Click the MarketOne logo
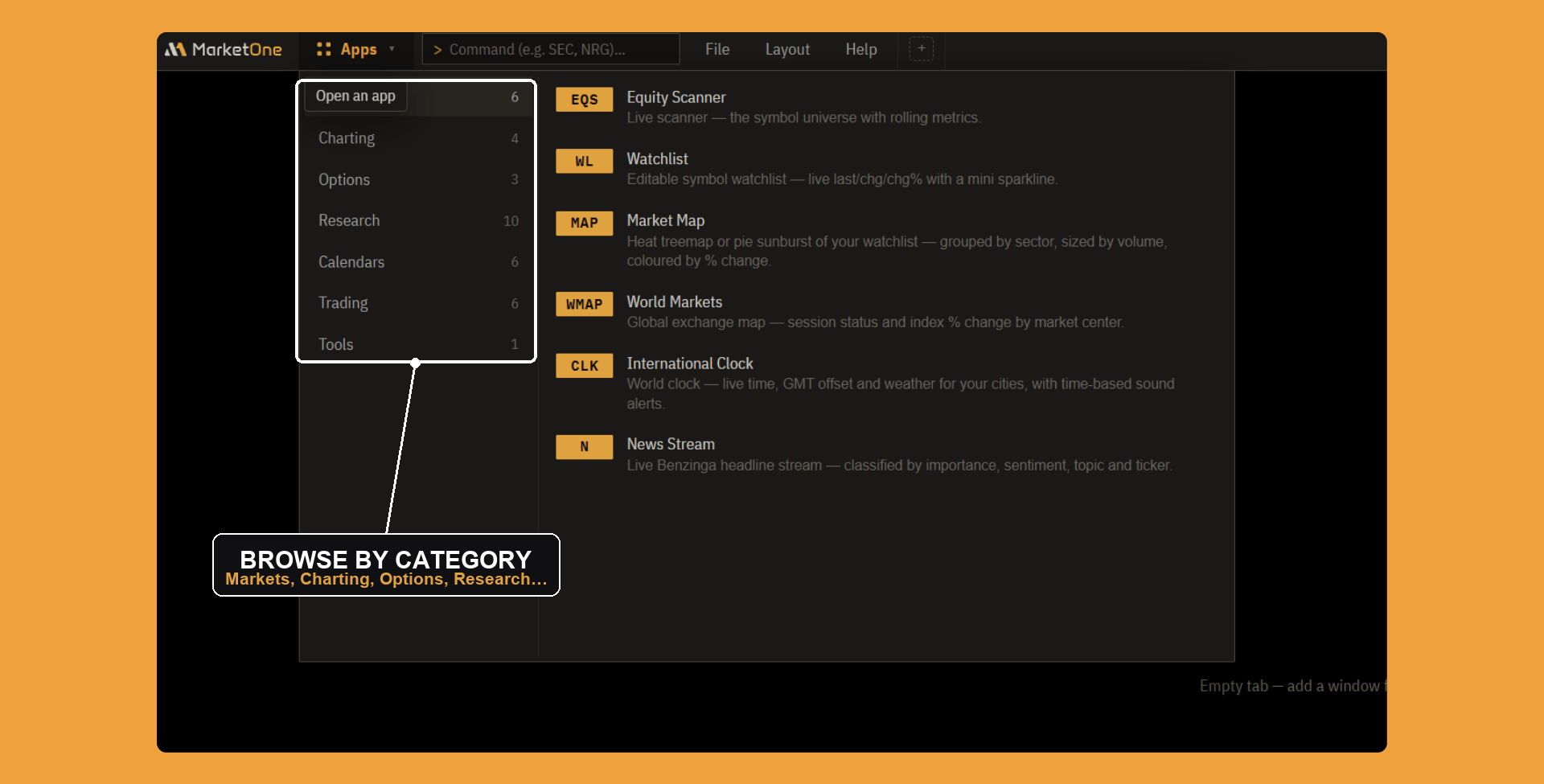The height and width of the screenshot is (784, 1544). point(224,50)
